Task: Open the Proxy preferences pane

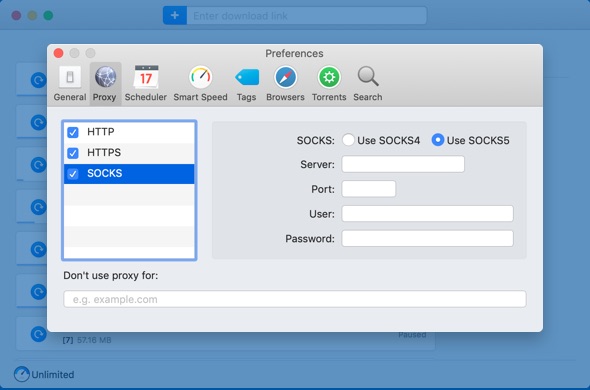Action: point(105,84)
